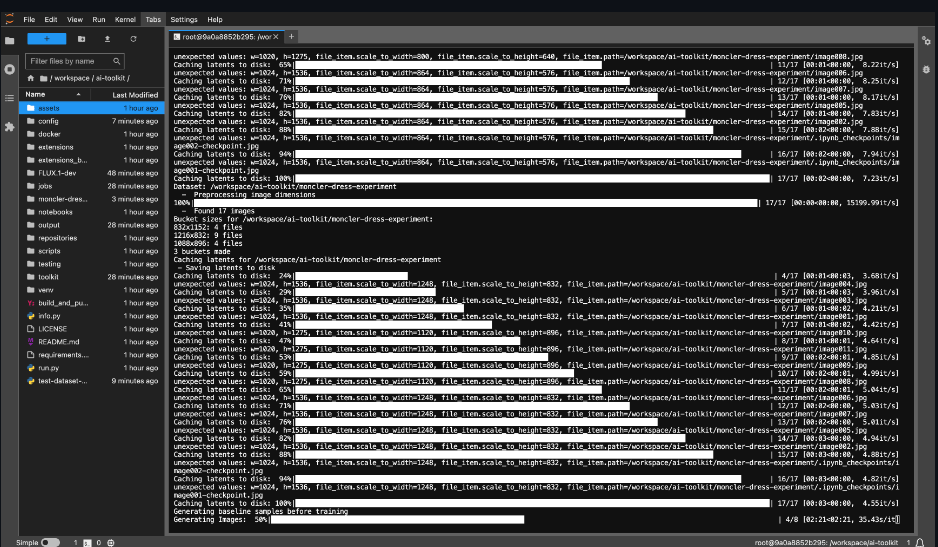Close the root@9a0a8852b295 terminal tab

[276, 37]
